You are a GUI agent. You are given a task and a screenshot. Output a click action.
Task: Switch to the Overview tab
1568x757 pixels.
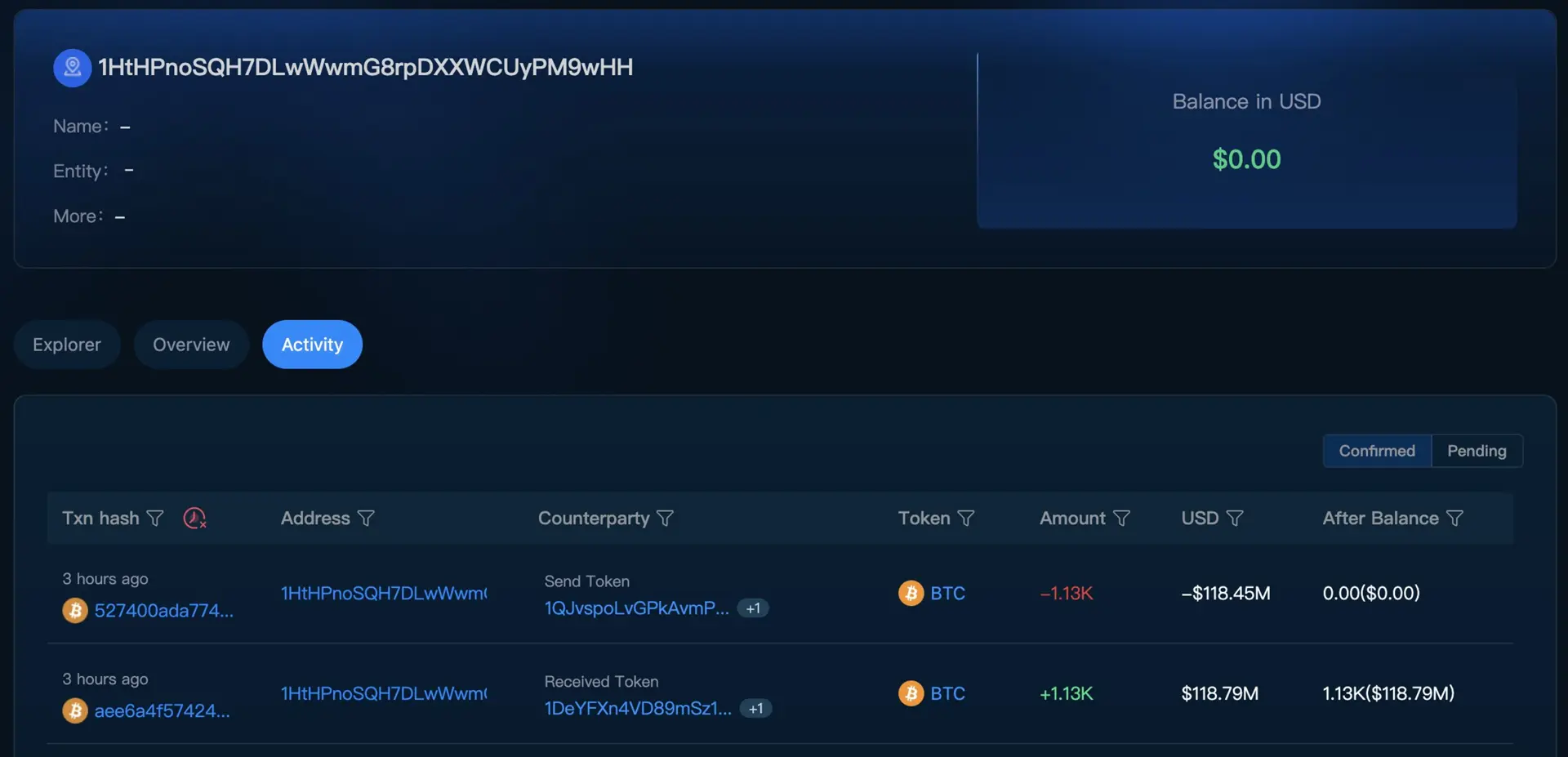point(191,345)
